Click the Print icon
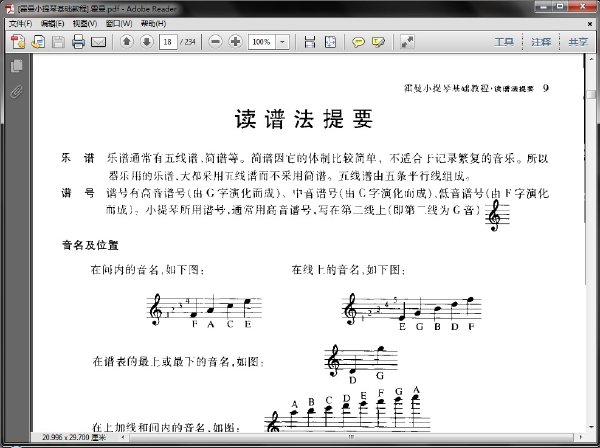The width and height of the screenshot is (600, 448). pos(78,42)
